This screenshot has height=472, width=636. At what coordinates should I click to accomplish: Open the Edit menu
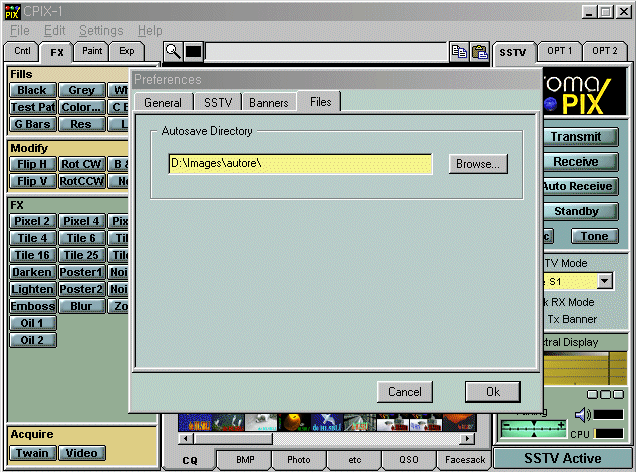[x=54, y=30]
